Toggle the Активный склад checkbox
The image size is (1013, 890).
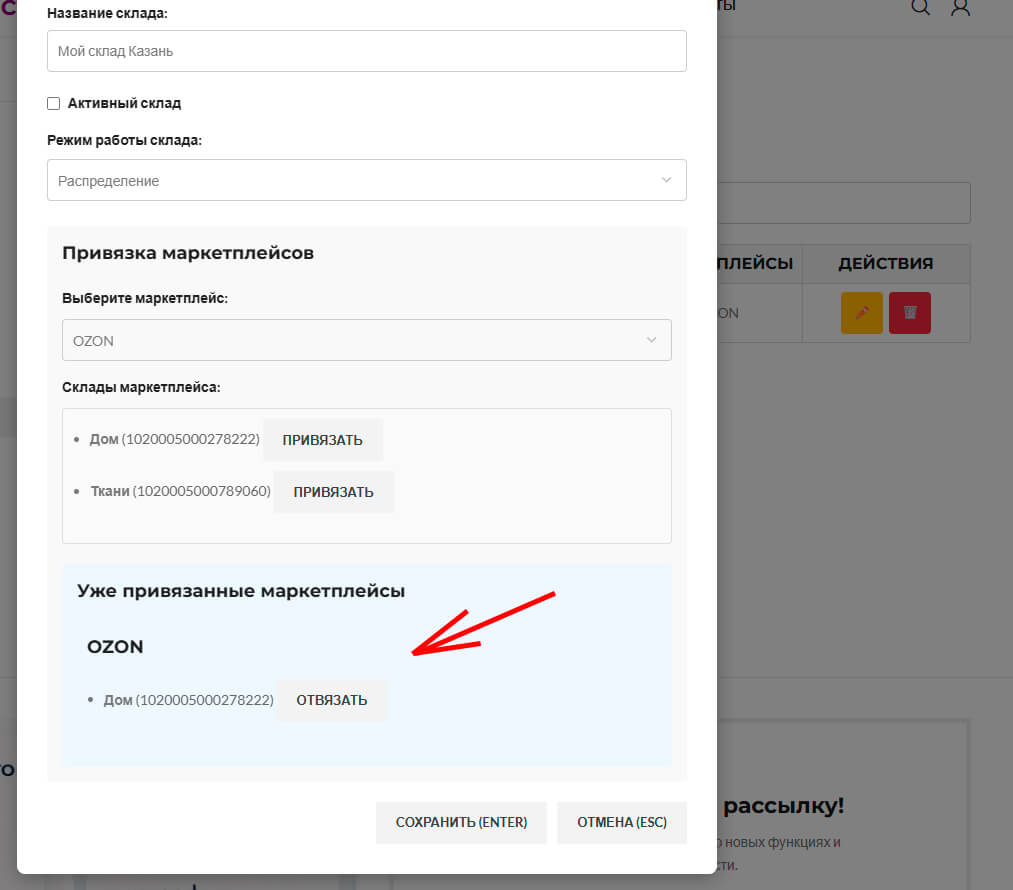tap(54, 103)
